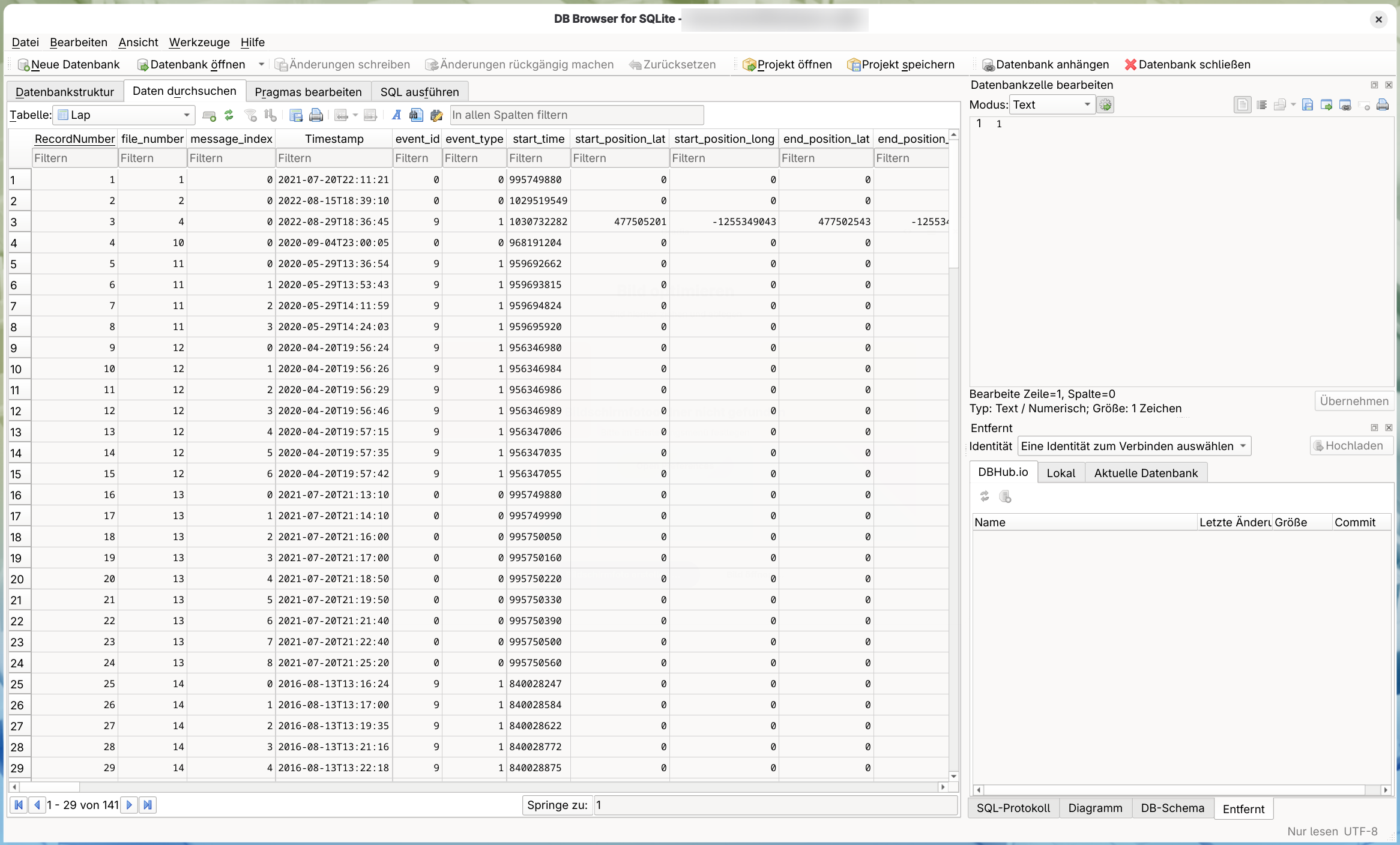Viewport: 1400px width, 845px height.
Task: Save the table as currently displayed
Action: pos(296,115)
